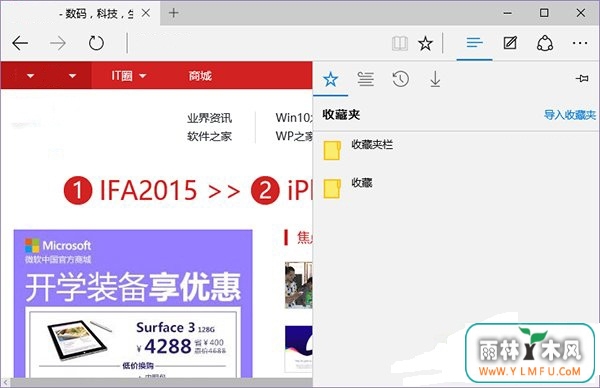This screenshot has width=600, height=388.
Task: Click the WP之家 link
Action: click(x=294, y=136)
